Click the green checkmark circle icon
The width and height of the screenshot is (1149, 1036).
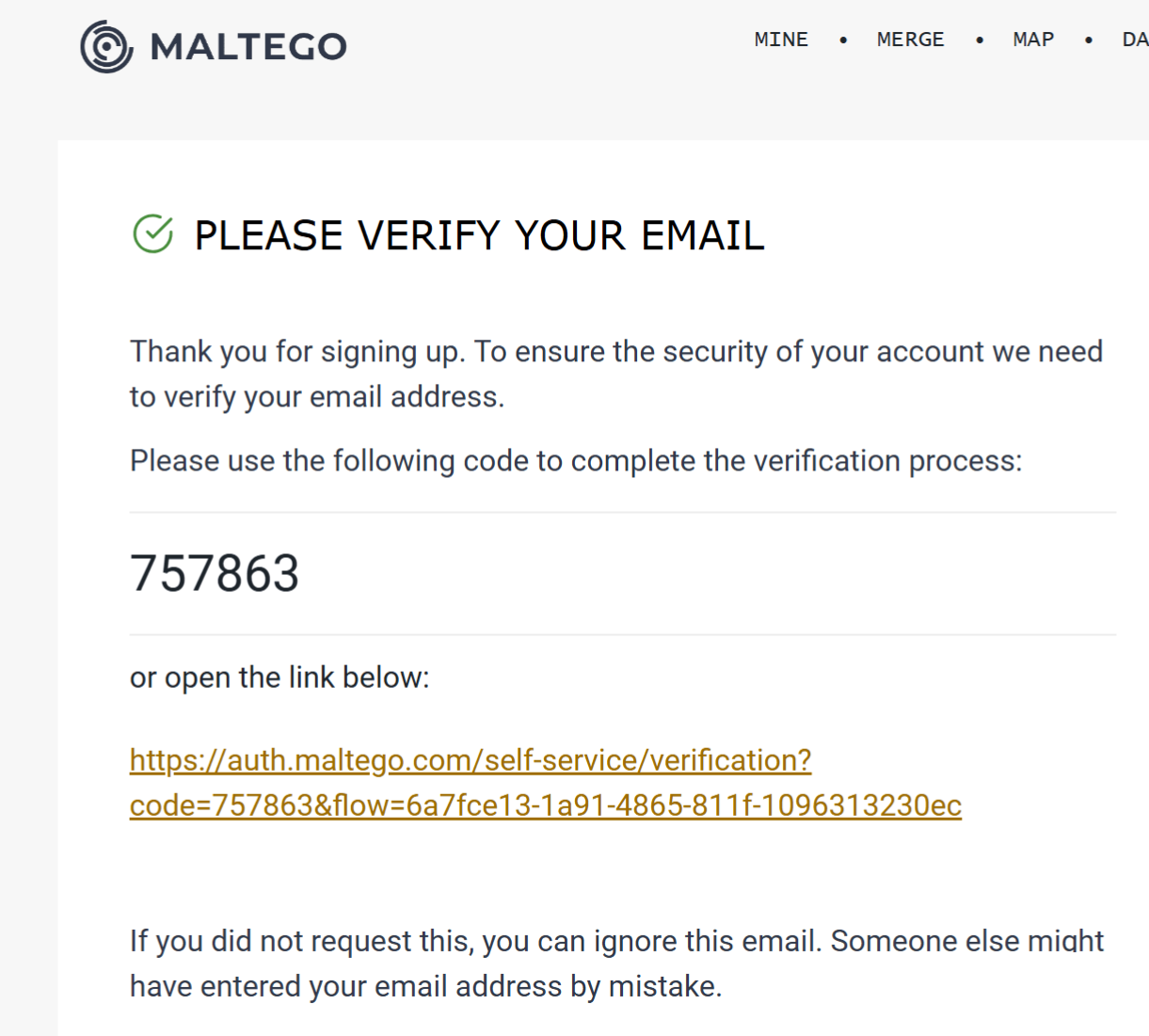(x=153, y=234)
